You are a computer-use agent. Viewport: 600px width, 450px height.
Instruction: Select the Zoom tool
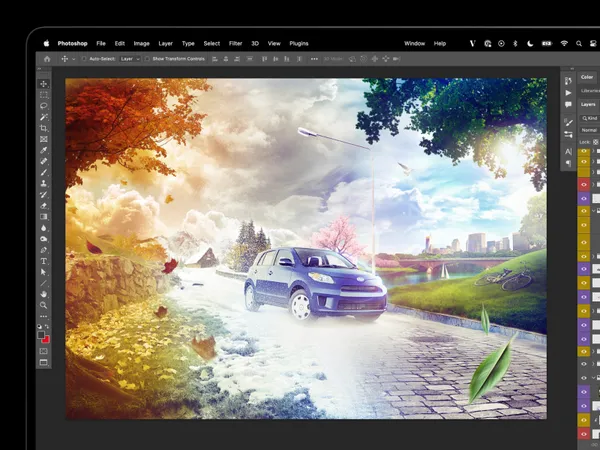tap(44, 305)
